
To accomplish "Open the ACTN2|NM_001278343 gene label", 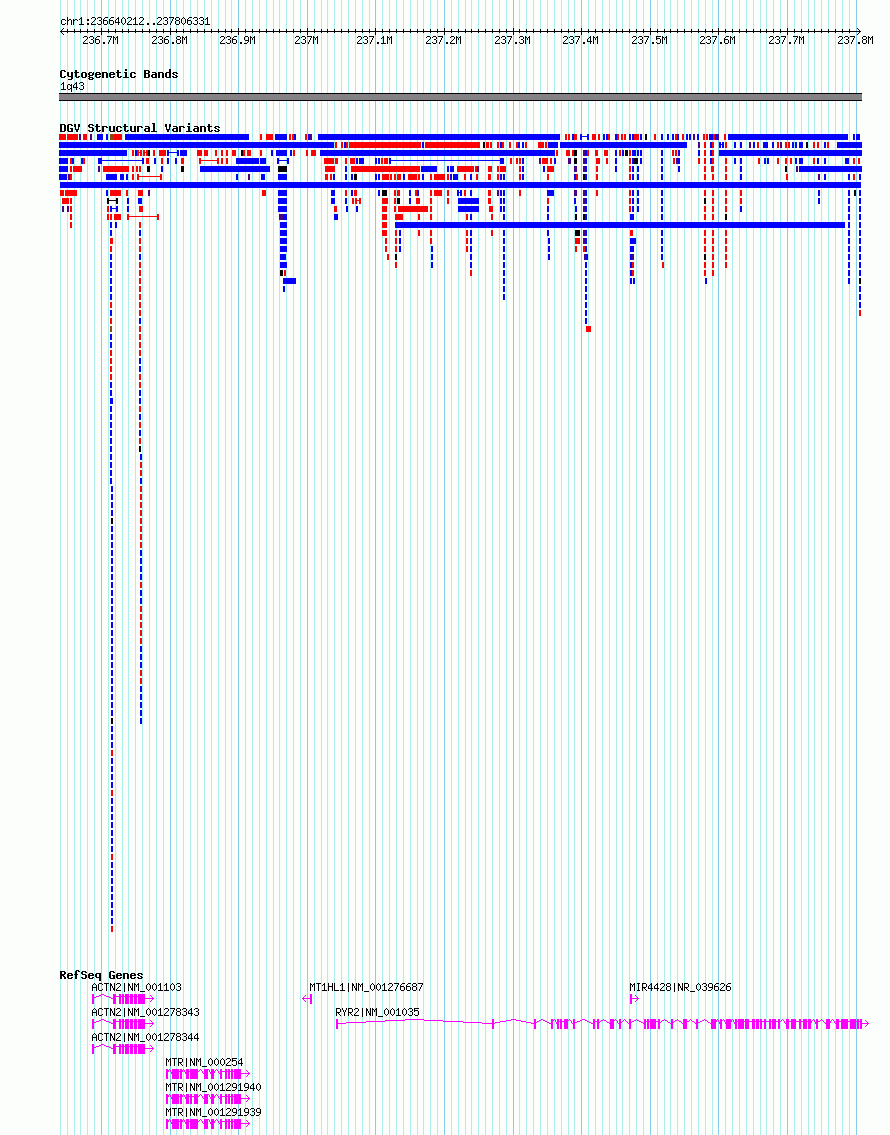I will (x=145, y=1012).
